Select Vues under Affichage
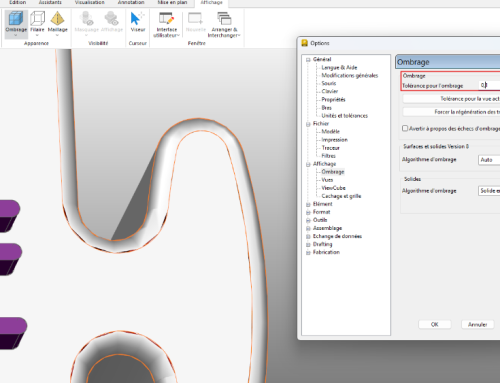500x383 pixels. 327,180
